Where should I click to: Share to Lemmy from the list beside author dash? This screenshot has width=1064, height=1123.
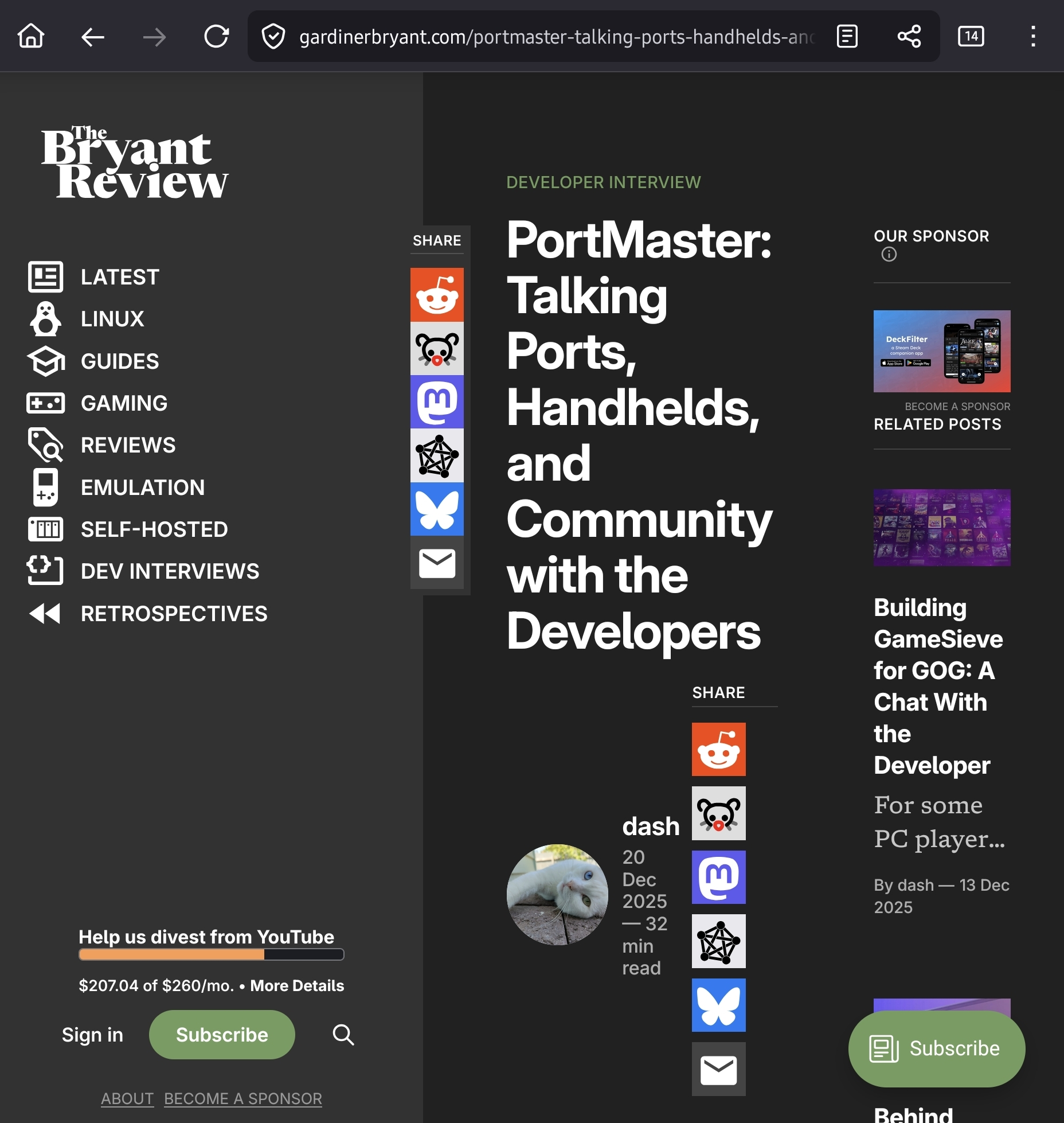pyautogui.click(x=719, y=813)
